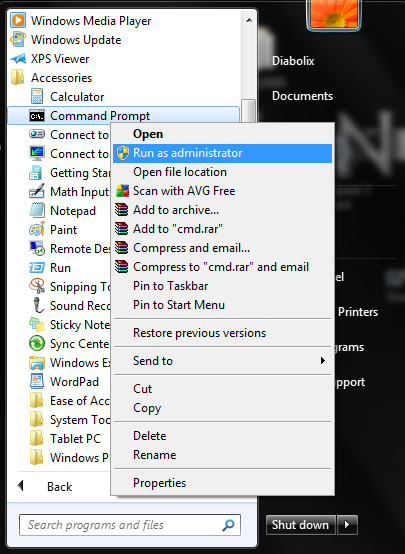
Task: Choose Delete from the context menu
Action: pos(222,436)
